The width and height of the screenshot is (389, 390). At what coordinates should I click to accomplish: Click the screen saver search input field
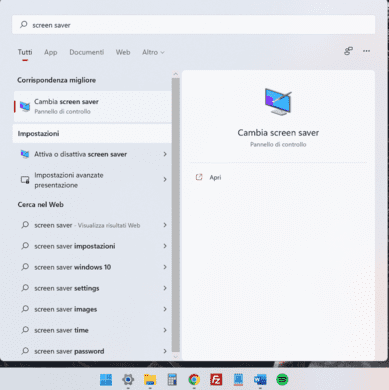(x=193, y=25)
